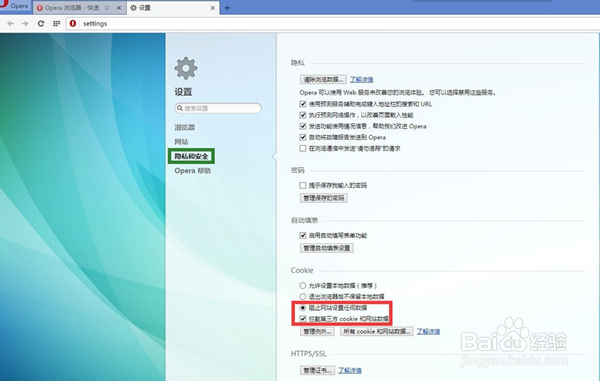Select 隐私和安全 in sidebar
Screen dimensions: 600x381
[191, 156]
